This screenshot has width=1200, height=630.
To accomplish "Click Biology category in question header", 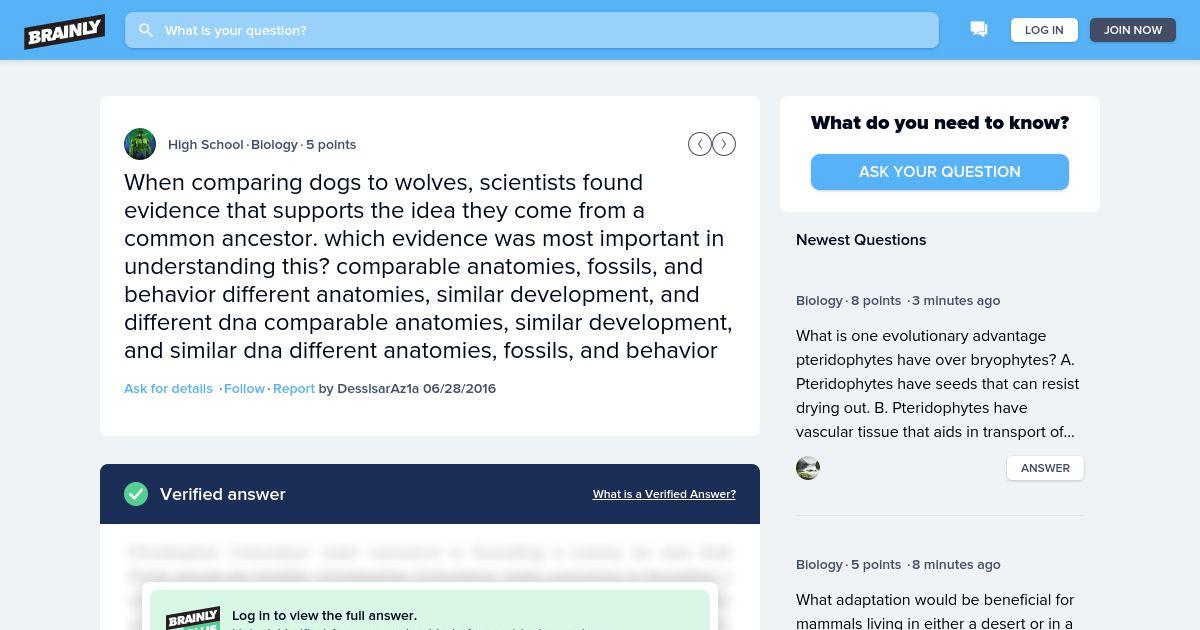I will tap(274, 144).
